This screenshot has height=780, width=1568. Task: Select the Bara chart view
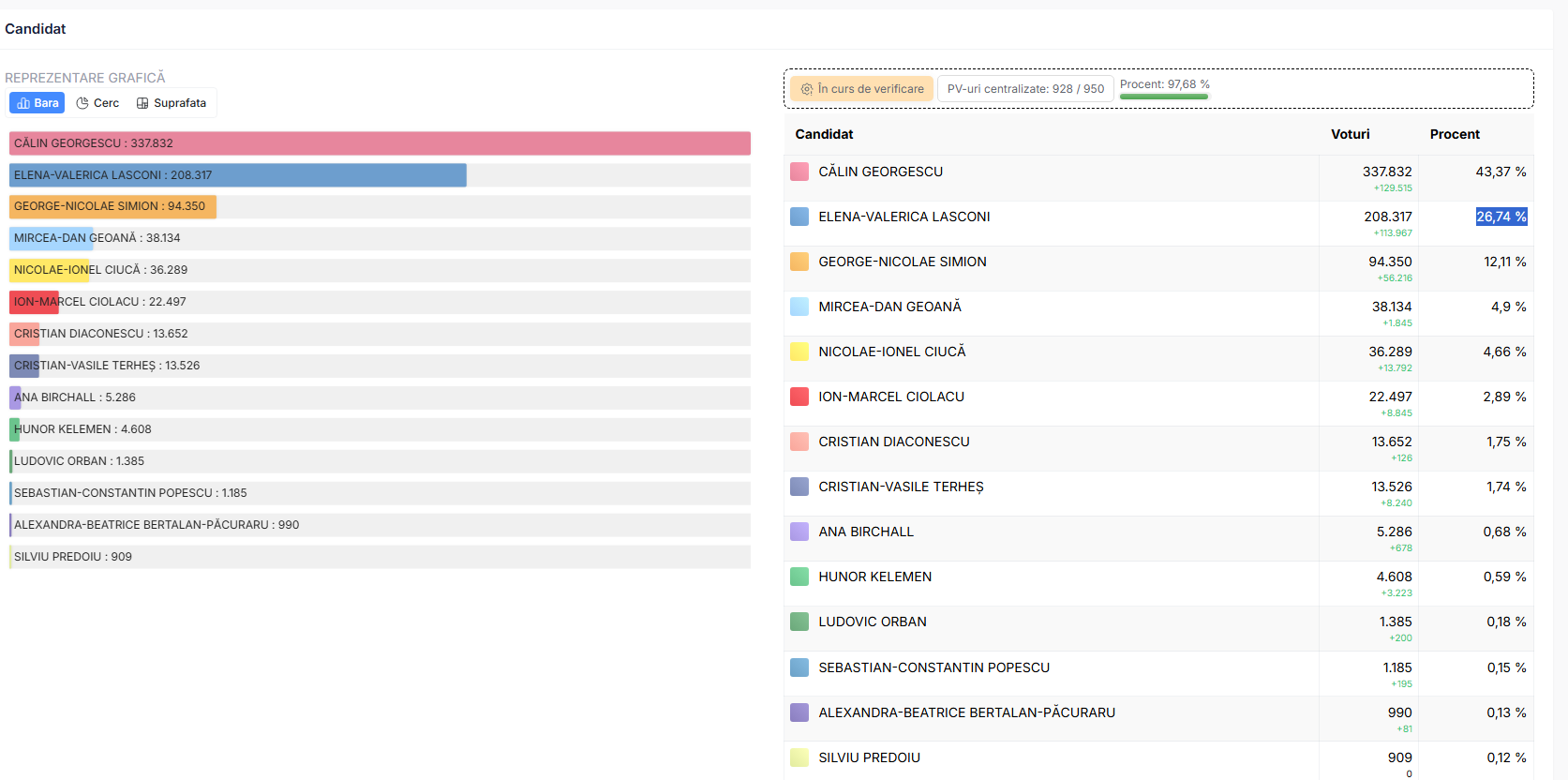coord(37,103)
